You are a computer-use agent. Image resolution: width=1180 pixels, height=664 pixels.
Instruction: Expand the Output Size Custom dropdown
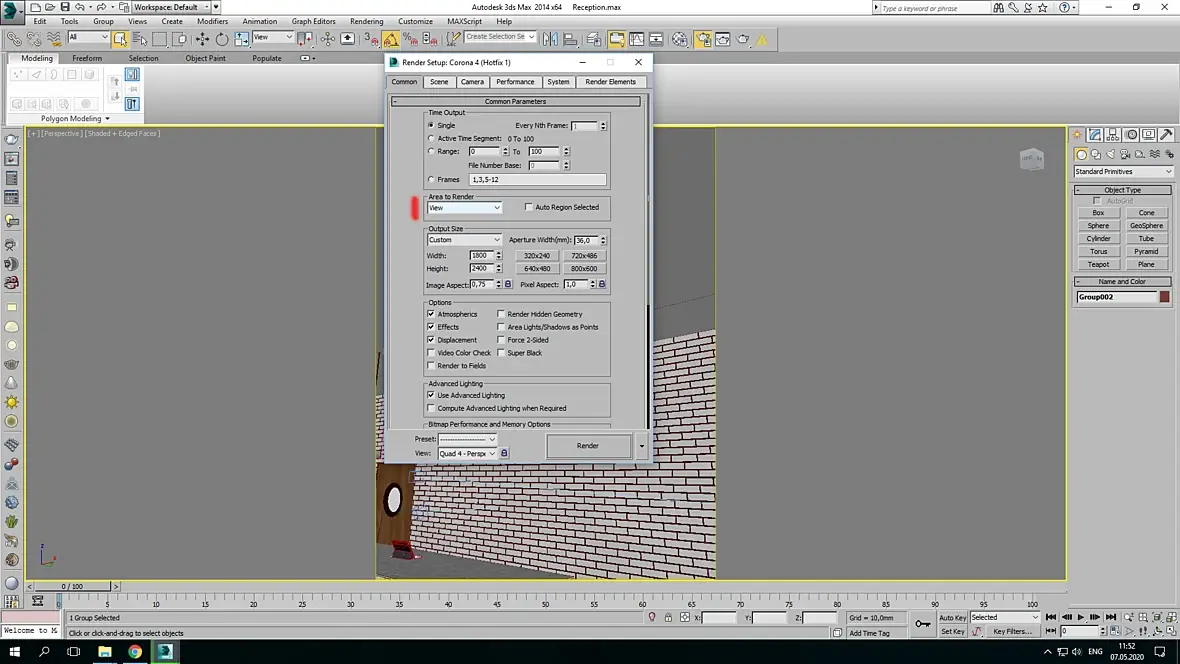(465, 240)
